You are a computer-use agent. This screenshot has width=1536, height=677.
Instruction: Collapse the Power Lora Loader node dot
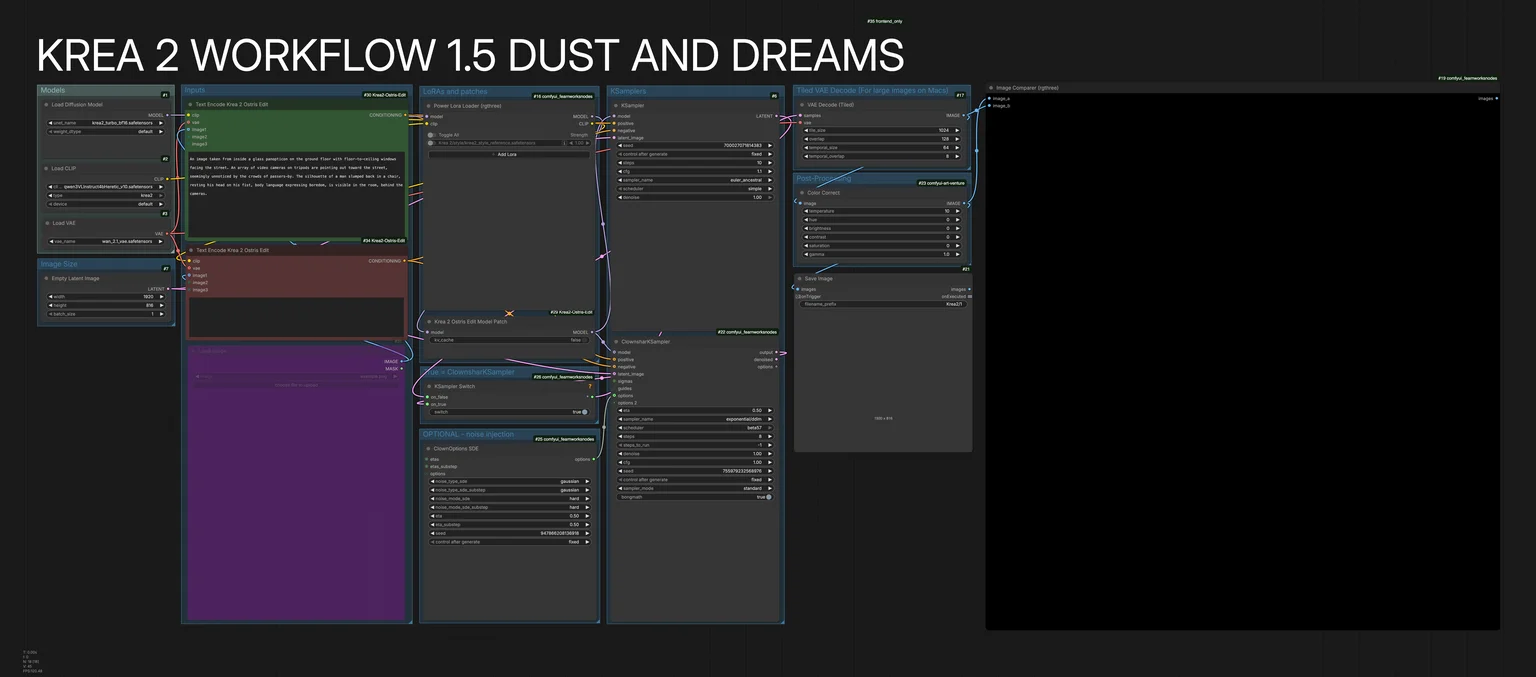coord(428,105)
